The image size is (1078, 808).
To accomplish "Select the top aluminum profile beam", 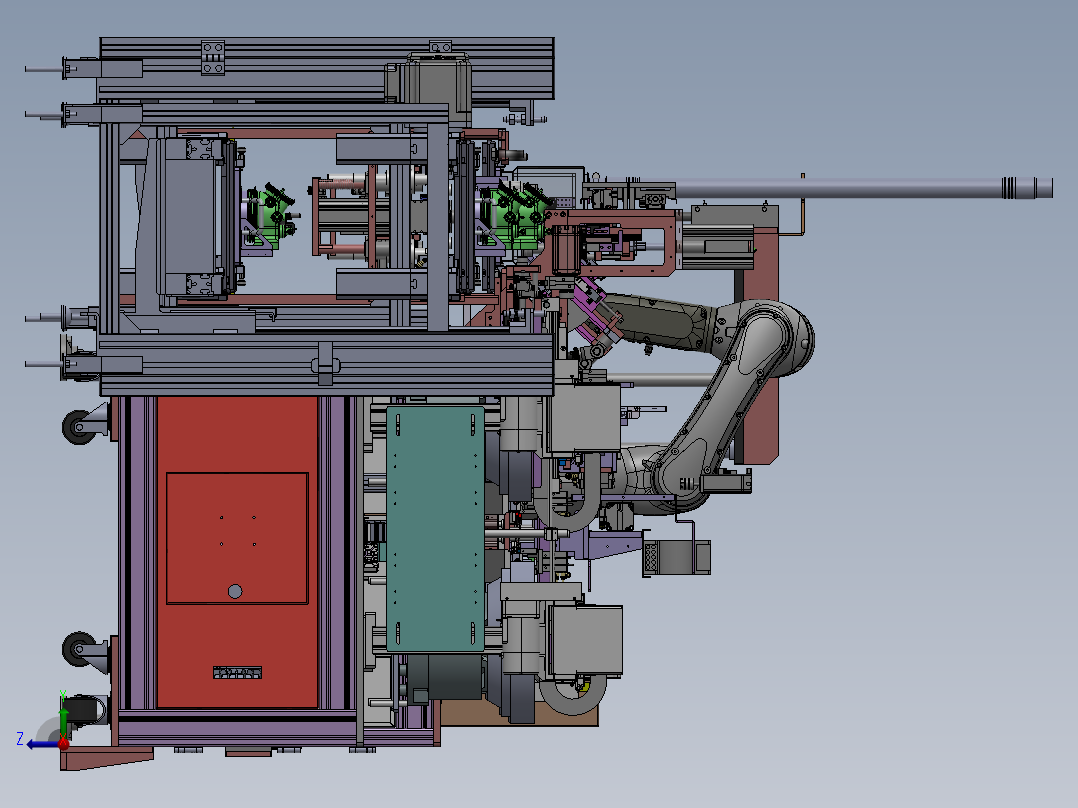I will pyautogui.click(x=327, y=69).
